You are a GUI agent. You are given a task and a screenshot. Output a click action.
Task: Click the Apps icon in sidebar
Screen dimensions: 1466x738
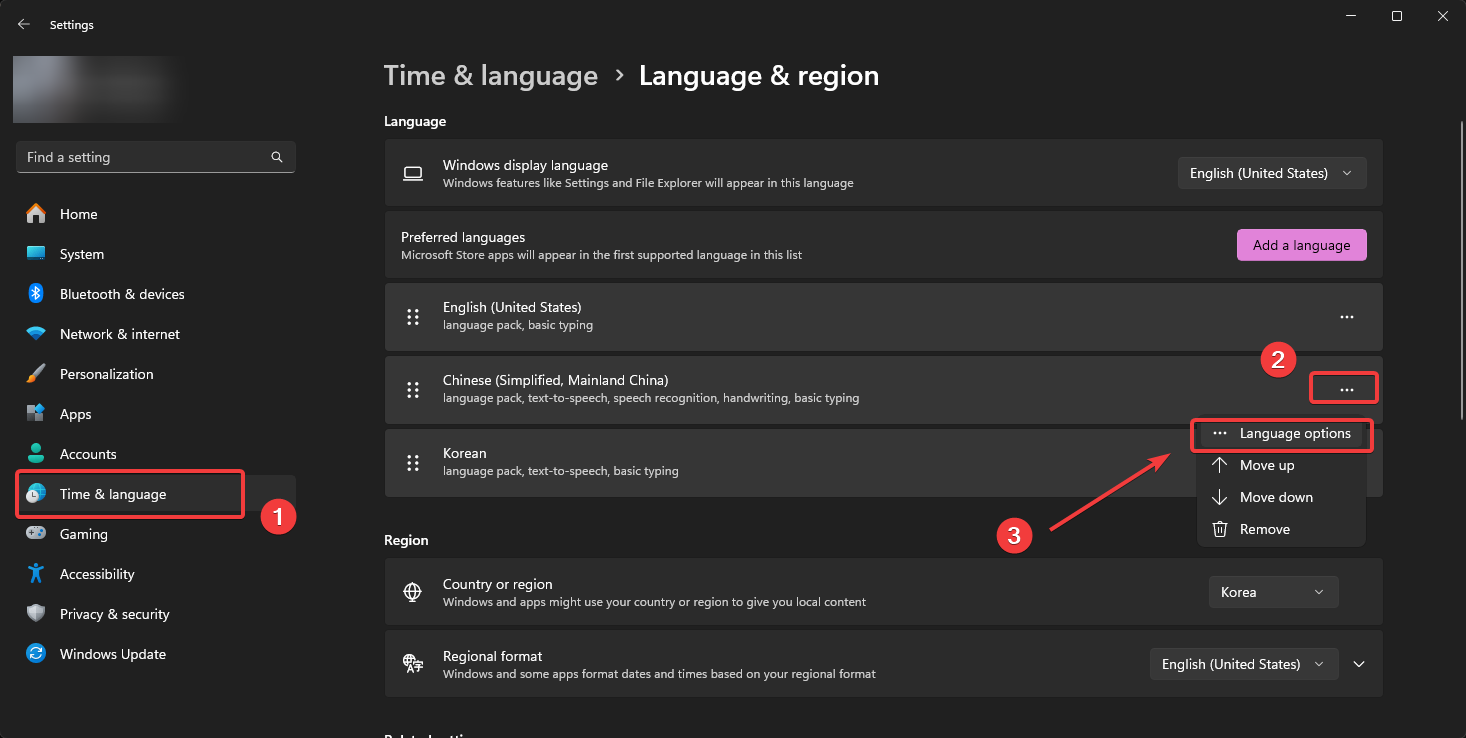point(36,414)
